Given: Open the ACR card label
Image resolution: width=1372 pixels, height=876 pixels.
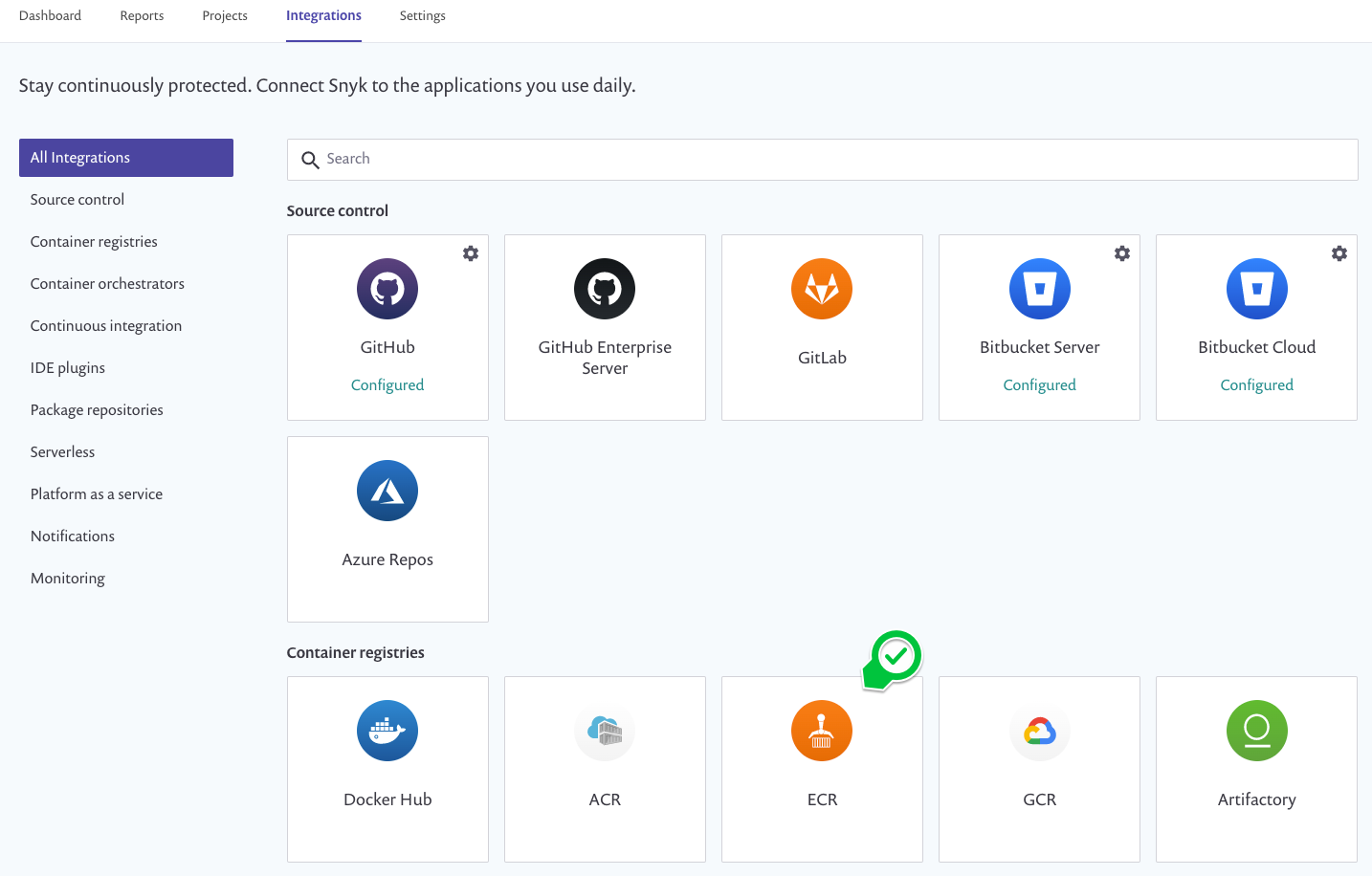Looking at the screenshot, I should pos(605,799).
